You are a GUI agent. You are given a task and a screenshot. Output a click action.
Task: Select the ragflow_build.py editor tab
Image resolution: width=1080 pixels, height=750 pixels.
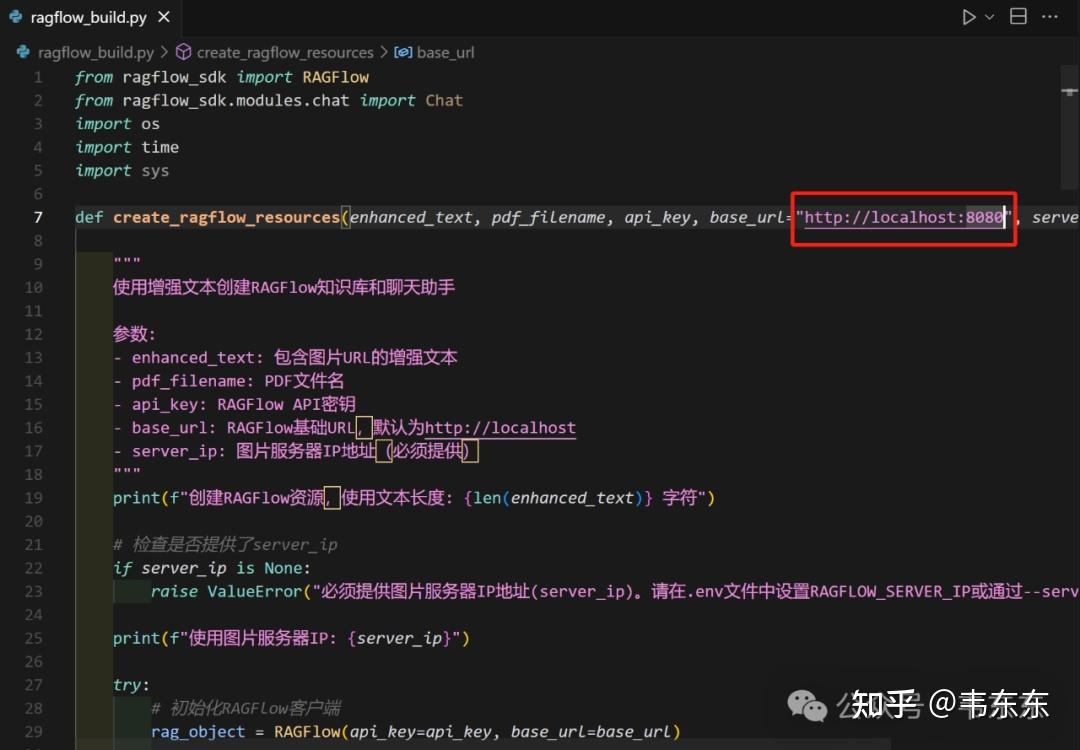[x=90, y=17]
